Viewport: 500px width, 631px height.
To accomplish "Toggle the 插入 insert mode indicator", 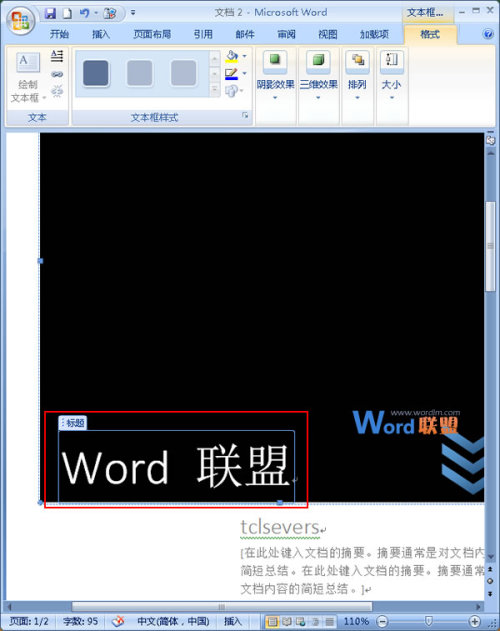I will (233, 621).
